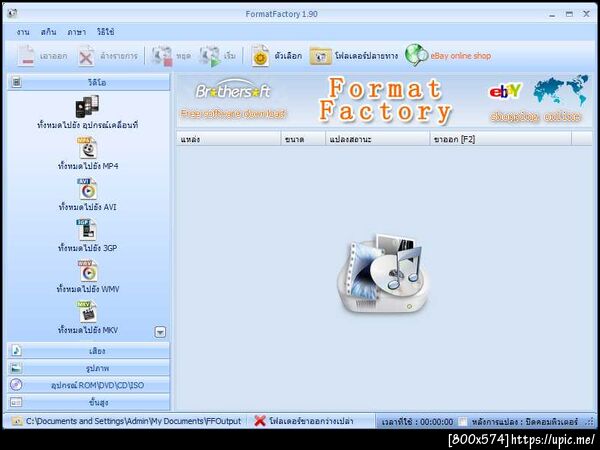Click the Remove (เอาออก) toolbar icon
The height and width of the screenshot is (450, 600).
(26, 56)
